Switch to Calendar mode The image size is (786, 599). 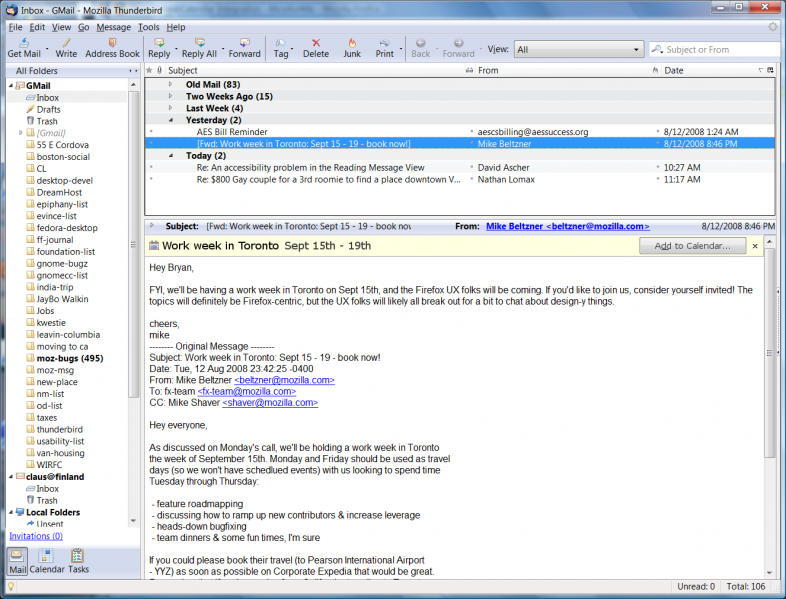click(47, 561)
